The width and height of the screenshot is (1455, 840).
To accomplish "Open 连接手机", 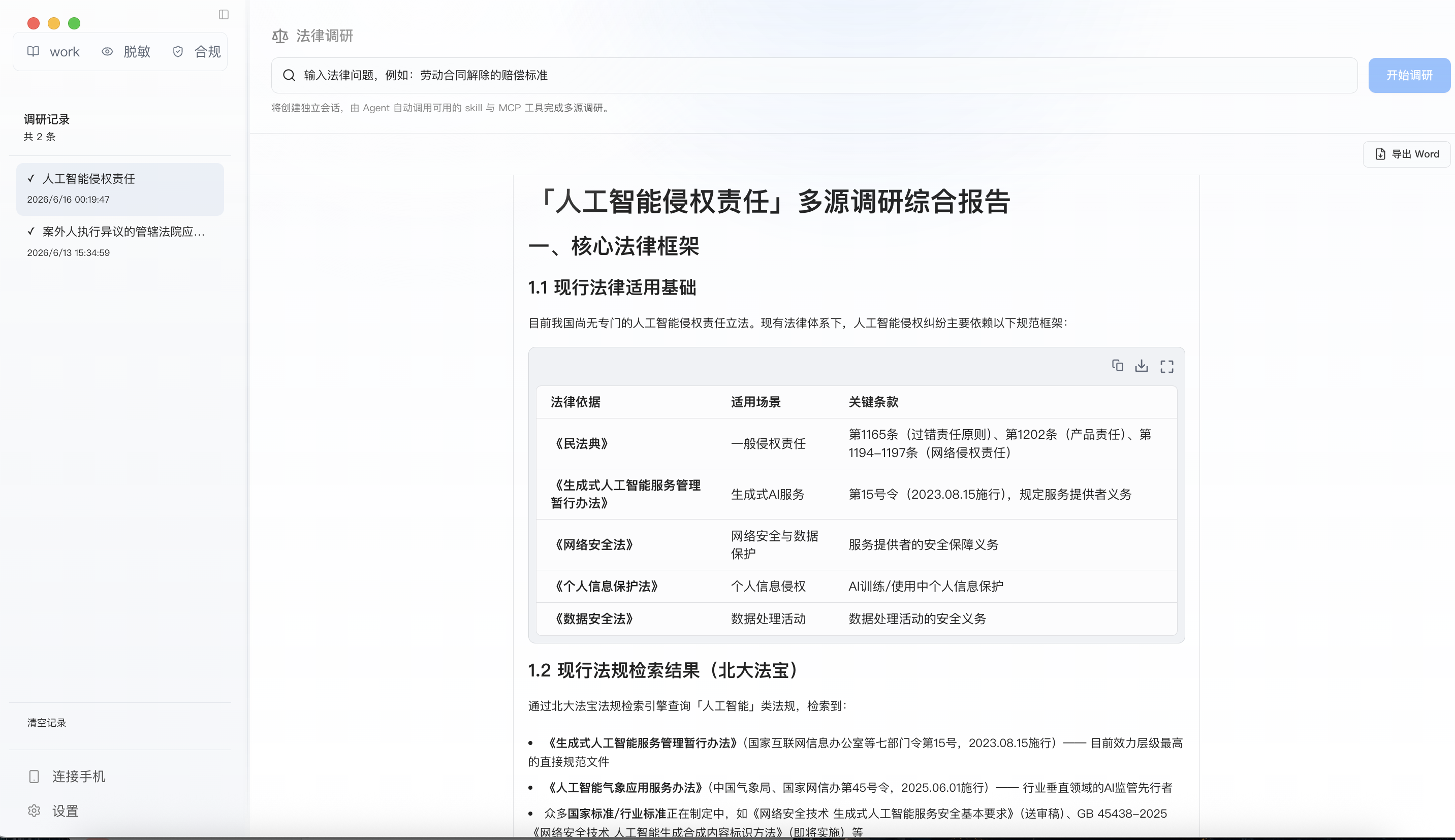I will point(67,777).
